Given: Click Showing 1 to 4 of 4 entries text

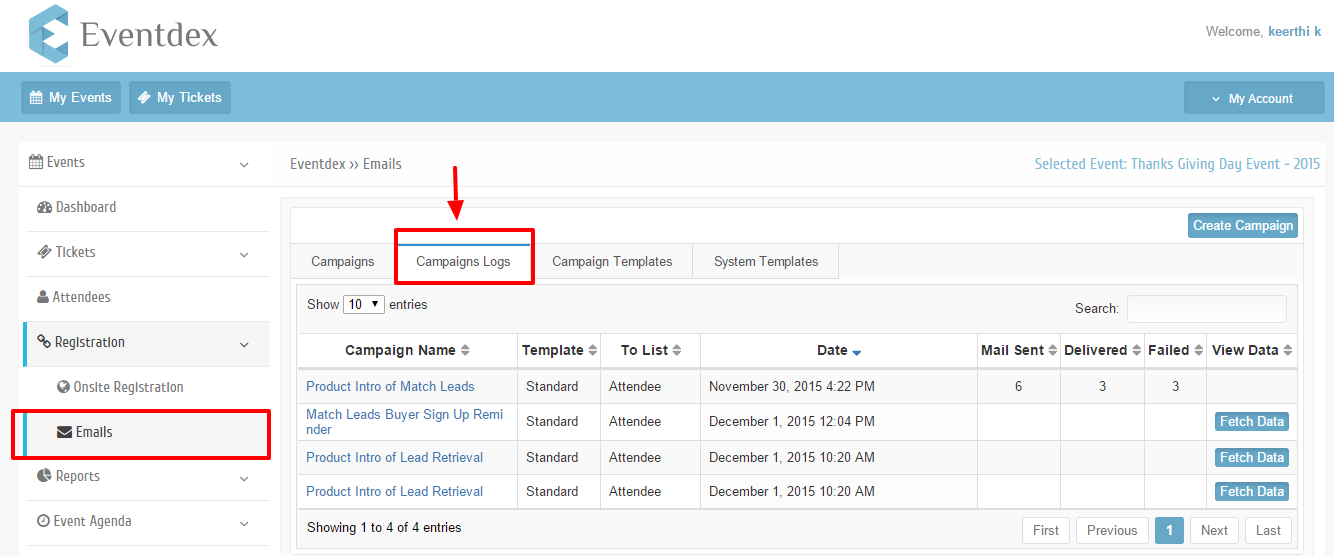Looking at the screenshot, I should click(384, 527).
